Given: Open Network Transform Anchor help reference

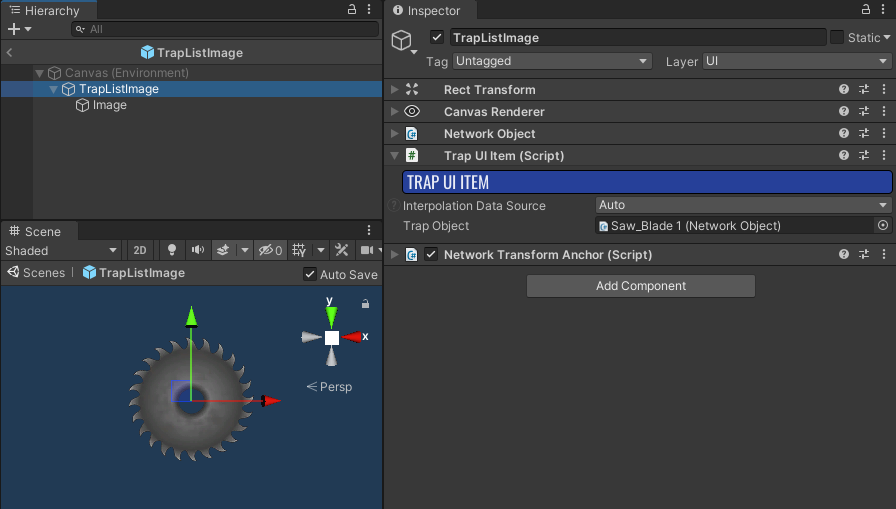Looking at the screenshot, I should [x=843, y=254].
